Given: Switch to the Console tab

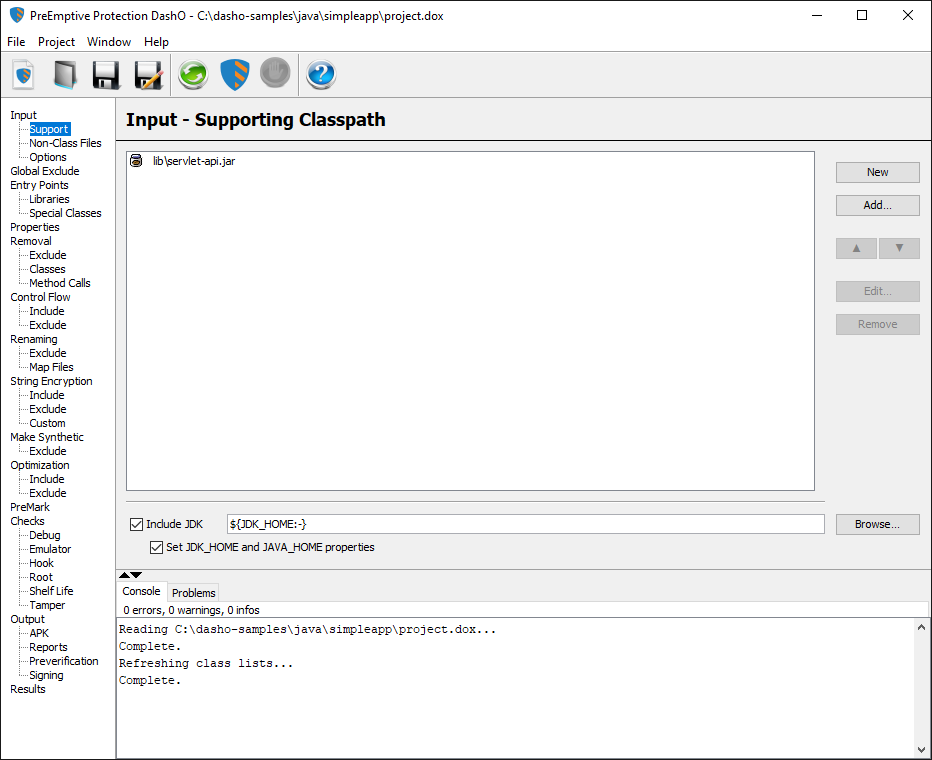Looking at the screenshot, I should [x=141, y=591].
